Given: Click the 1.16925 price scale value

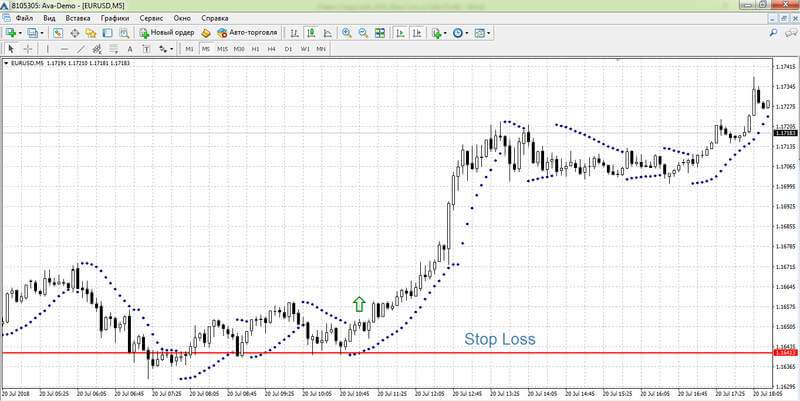Looking at the screenshot, I should 786,207.
